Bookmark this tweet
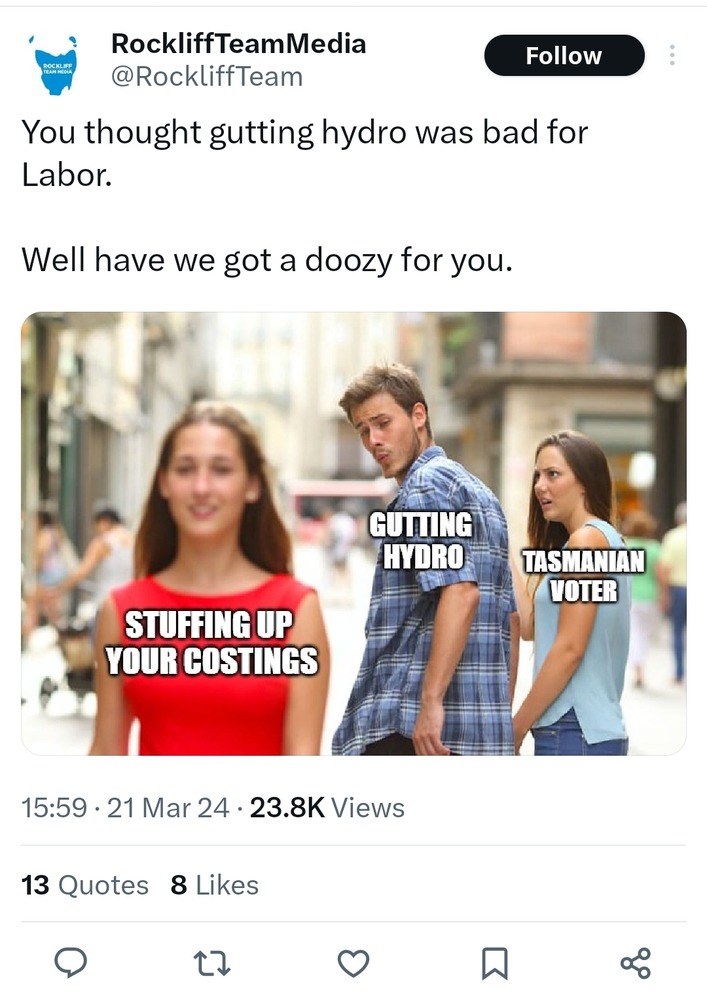707x1000 pixels. (x=495, y=963)
